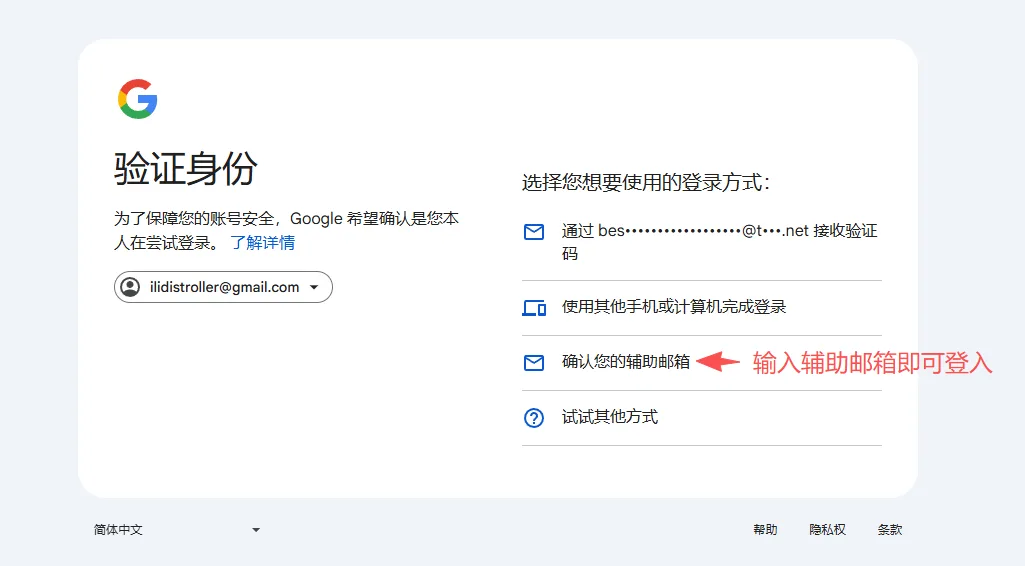Choose 使用其他手机或计算机完成登录 option
Screen dimensions: 1025x566
pyautogui.click(x=702, y=308)
